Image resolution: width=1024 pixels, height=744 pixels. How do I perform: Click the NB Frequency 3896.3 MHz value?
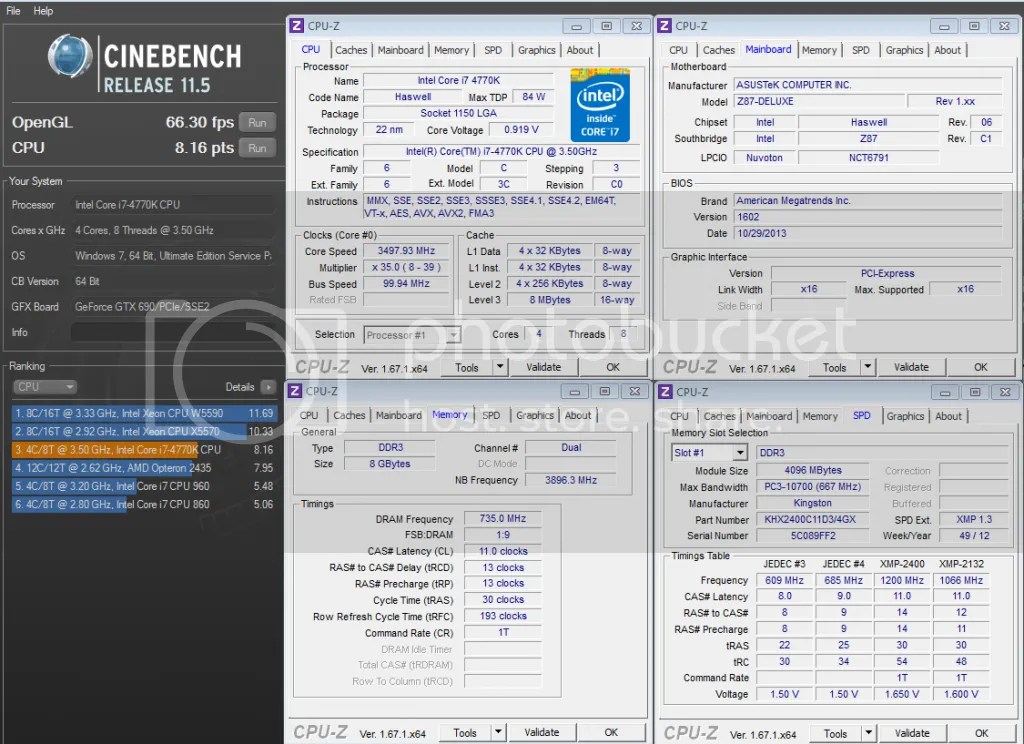pyautogui.click(x=571, y=480)
